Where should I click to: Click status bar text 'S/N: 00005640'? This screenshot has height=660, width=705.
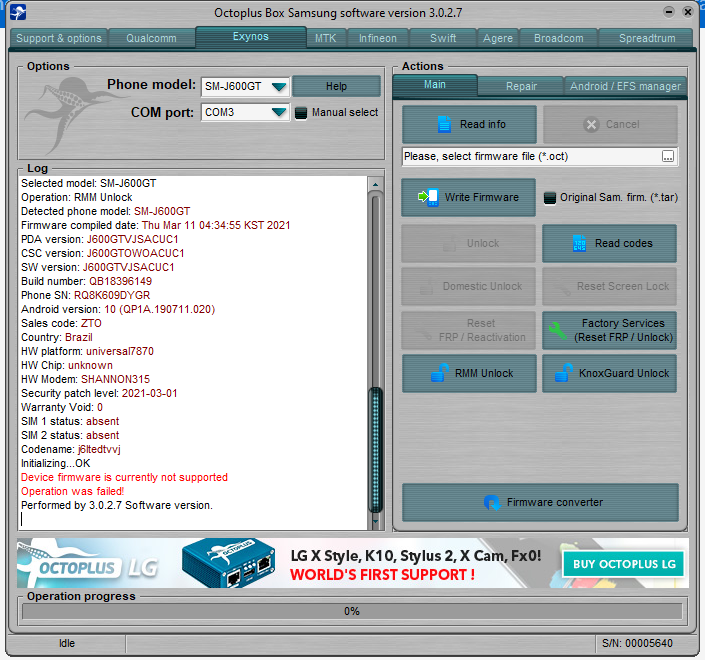(x=637, y=643)
